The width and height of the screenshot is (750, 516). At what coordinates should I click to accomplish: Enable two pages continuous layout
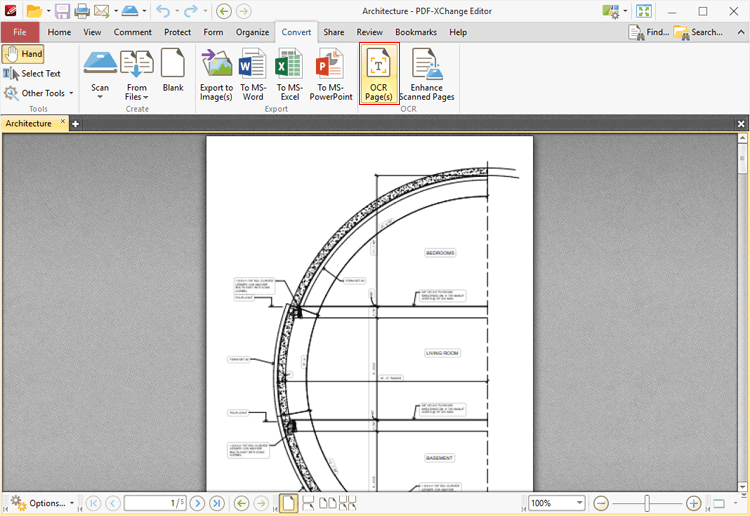point(348,503)
